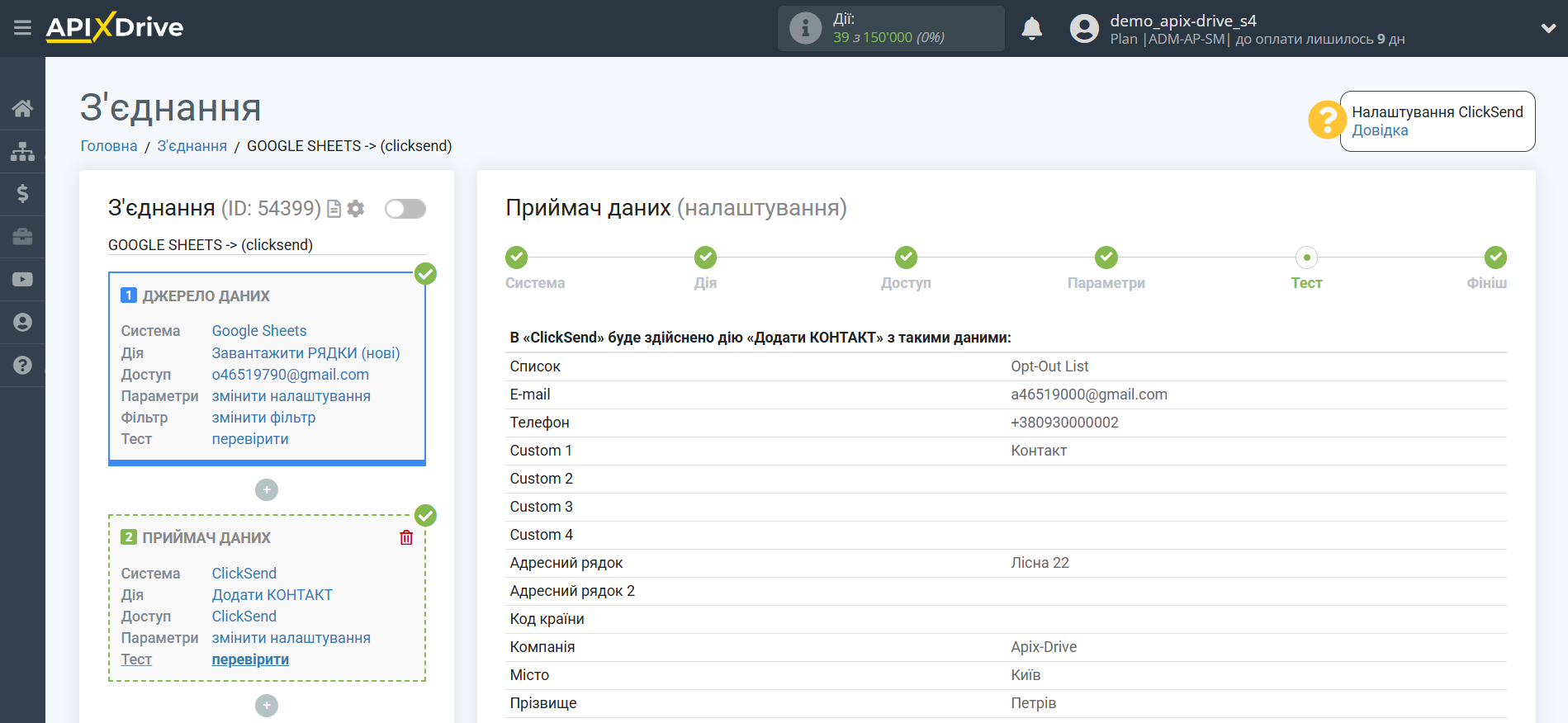Select the Петрів surname value
This screenshot has width=1568, height=723.
1033,703
